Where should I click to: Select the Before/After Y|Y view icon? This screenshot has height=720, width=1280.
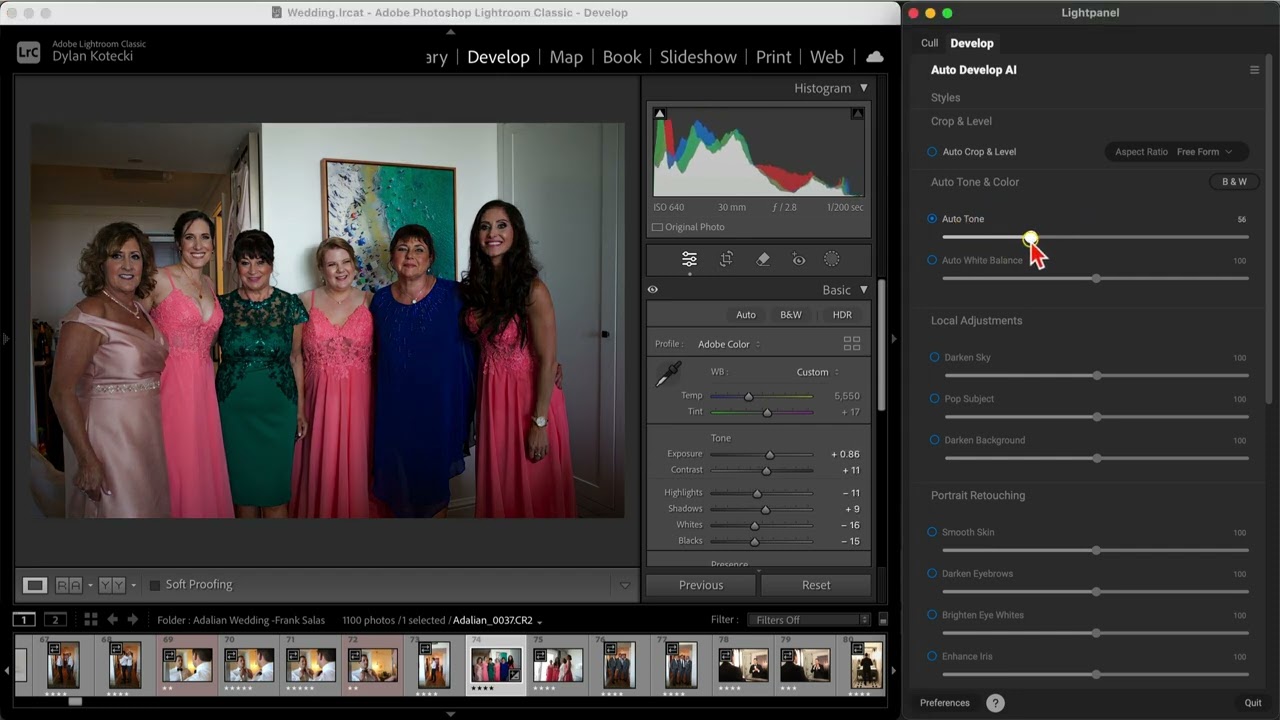[112, 585]
